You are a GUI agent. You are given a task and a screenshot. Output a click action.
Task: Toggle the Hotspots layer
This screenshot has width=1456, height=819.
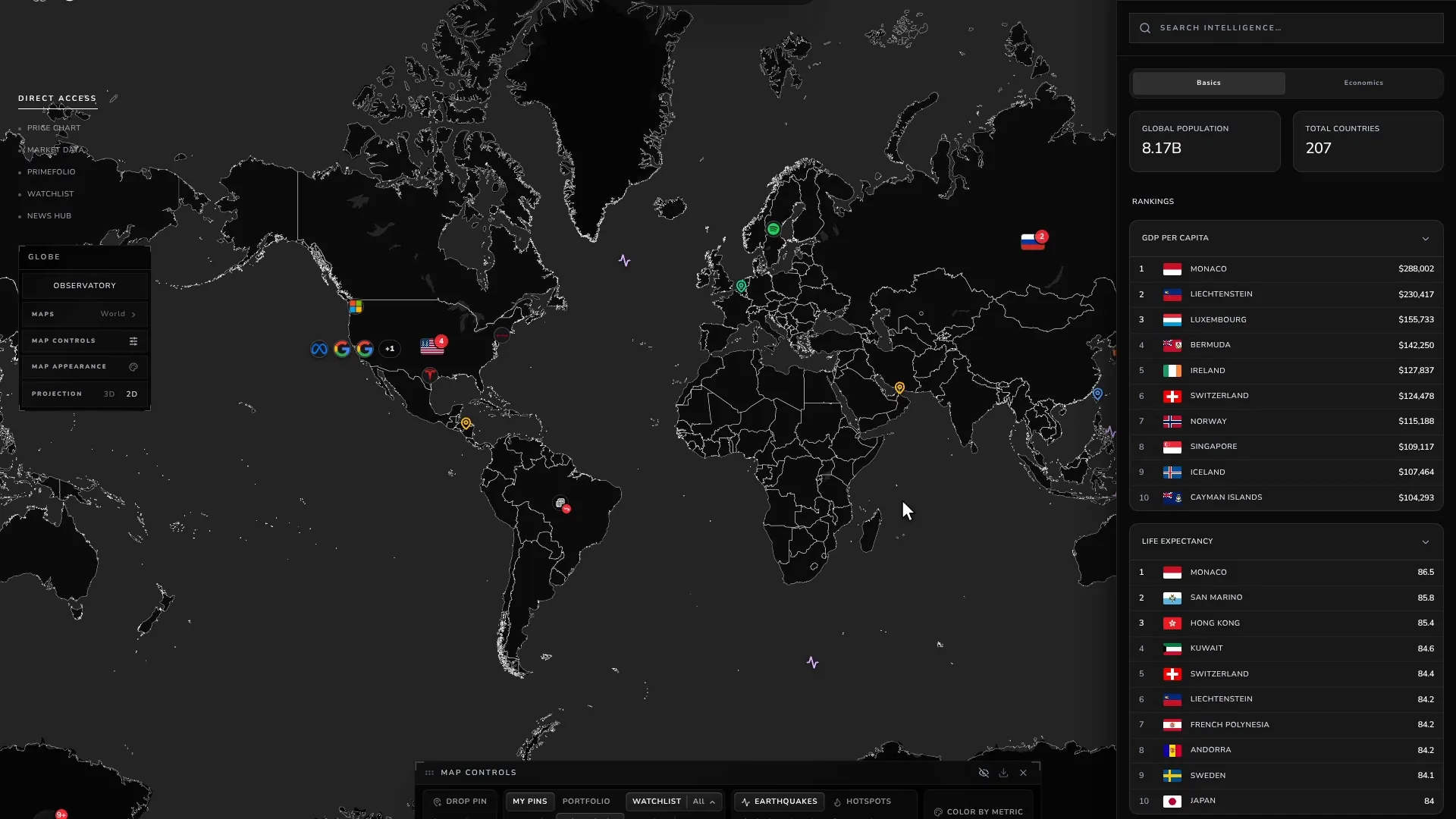862,802
